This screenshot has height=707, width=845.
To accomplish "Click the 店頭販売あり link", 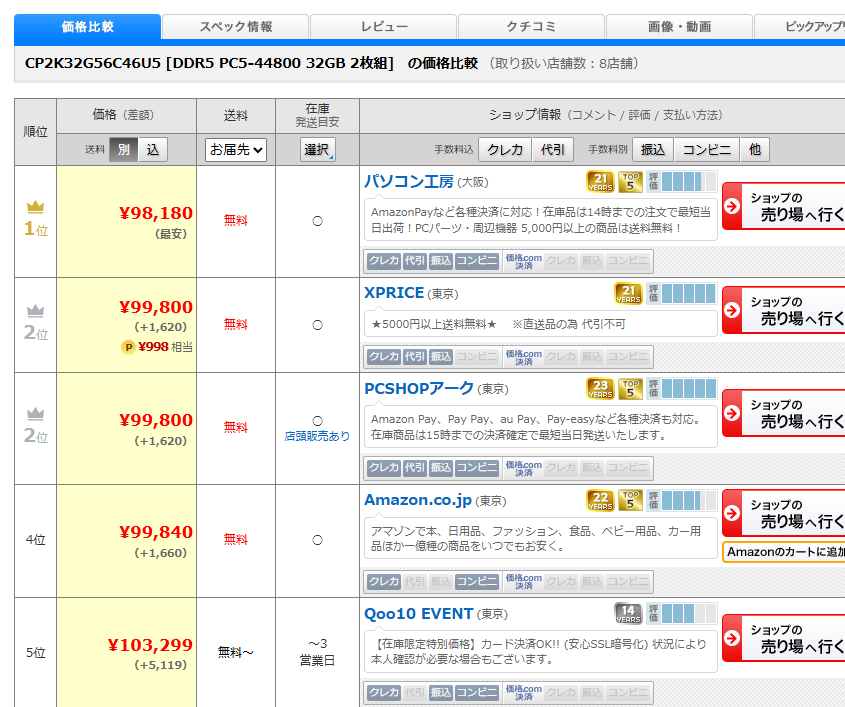I will [x=317, y=436].
